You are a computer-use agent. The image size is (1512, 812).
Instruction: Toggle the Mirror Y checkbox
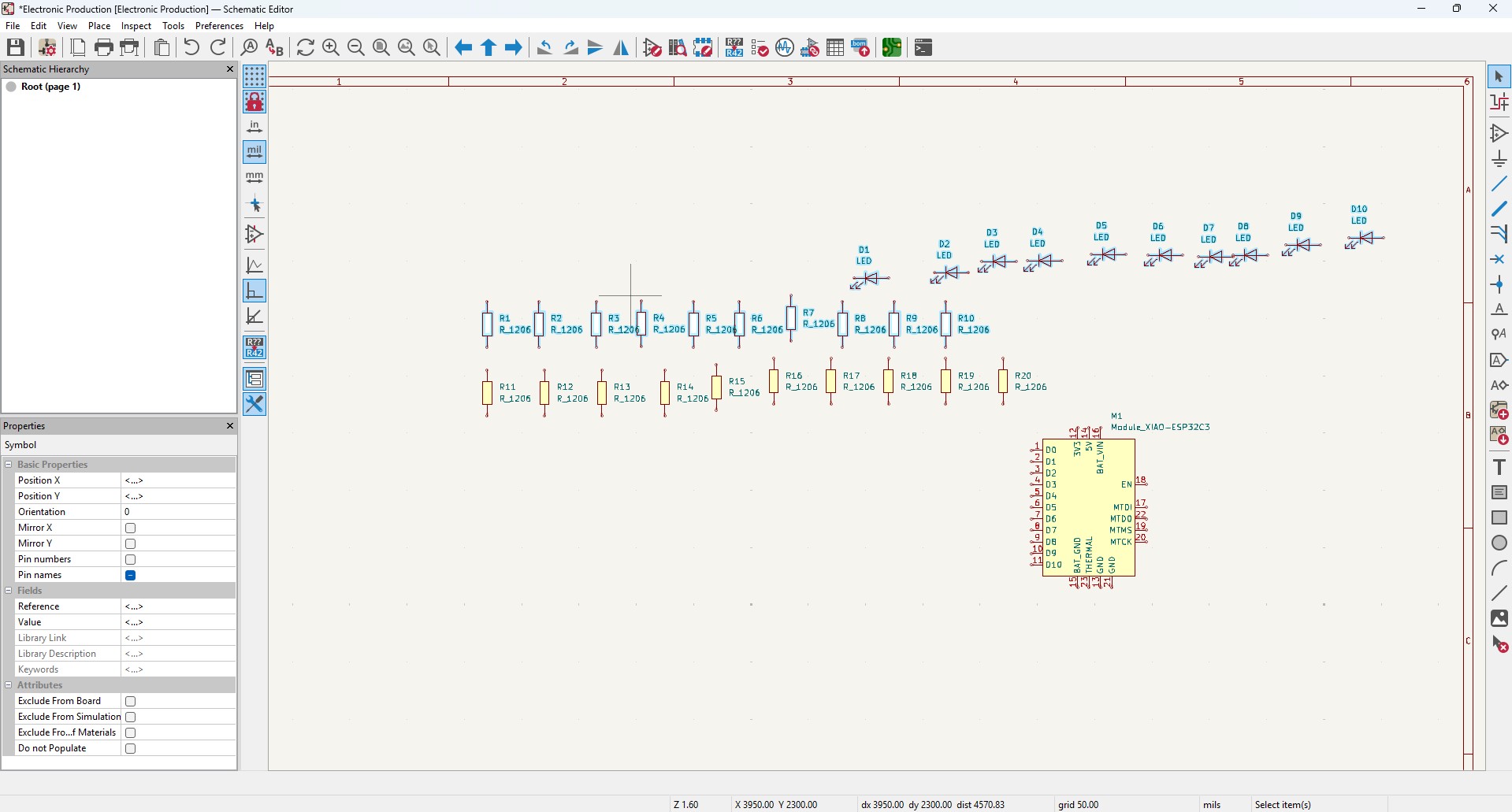point(131,543)
